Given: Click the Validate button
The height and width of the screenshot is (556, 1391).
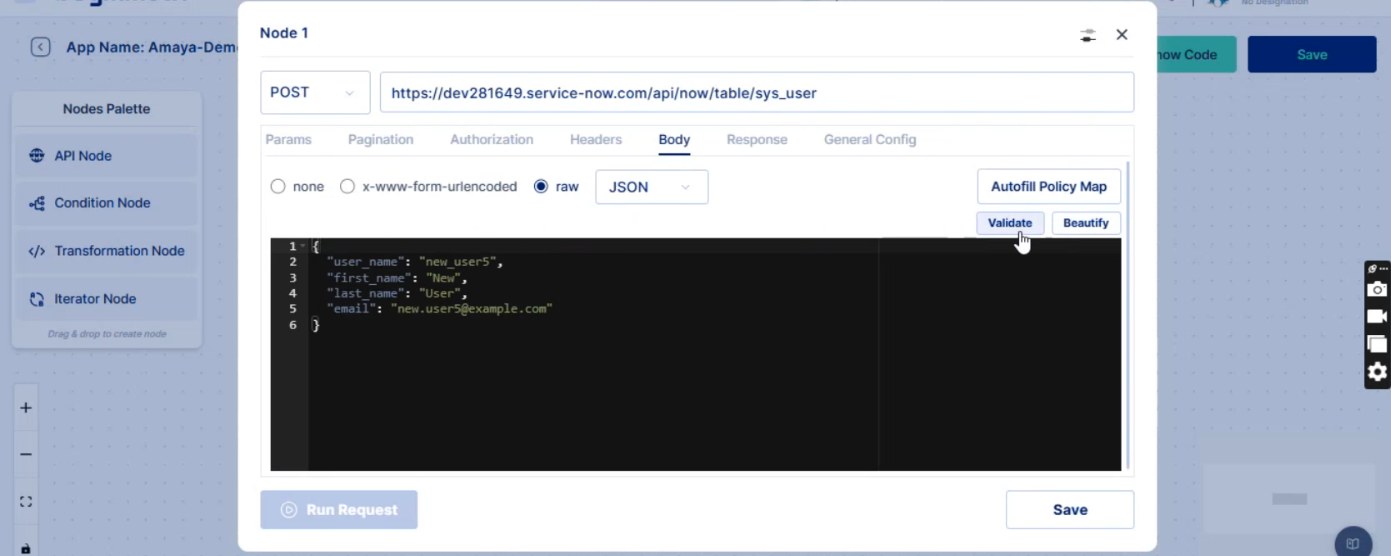Looking at the screenshot, I should point(1010,223).
